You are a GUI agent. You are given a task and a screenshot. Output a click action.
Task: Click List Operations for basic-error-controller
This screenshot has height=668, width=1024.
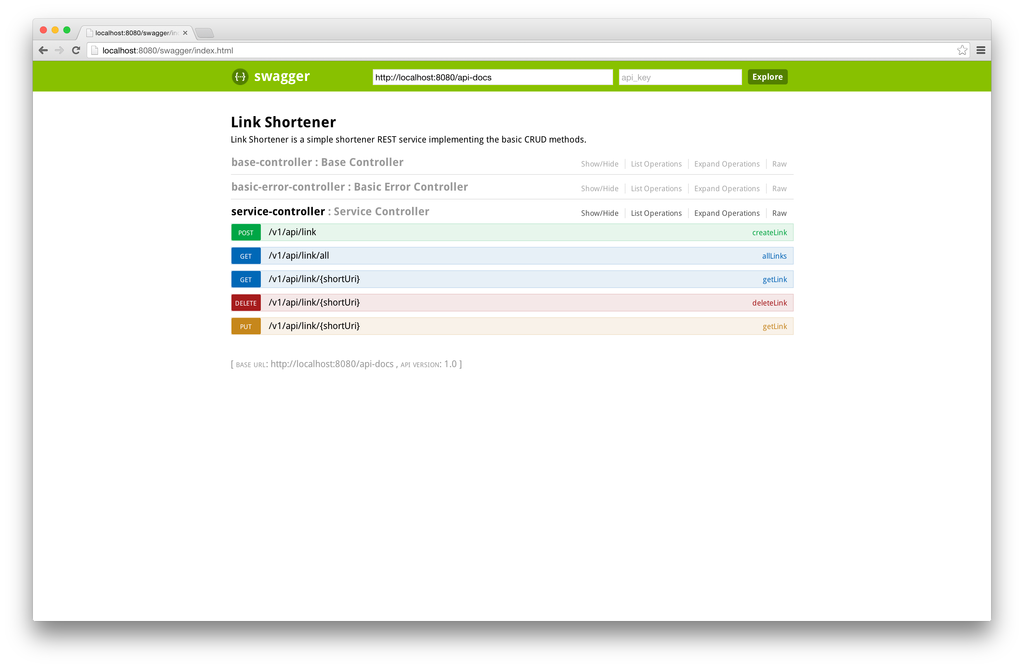(x=656, y=189)
